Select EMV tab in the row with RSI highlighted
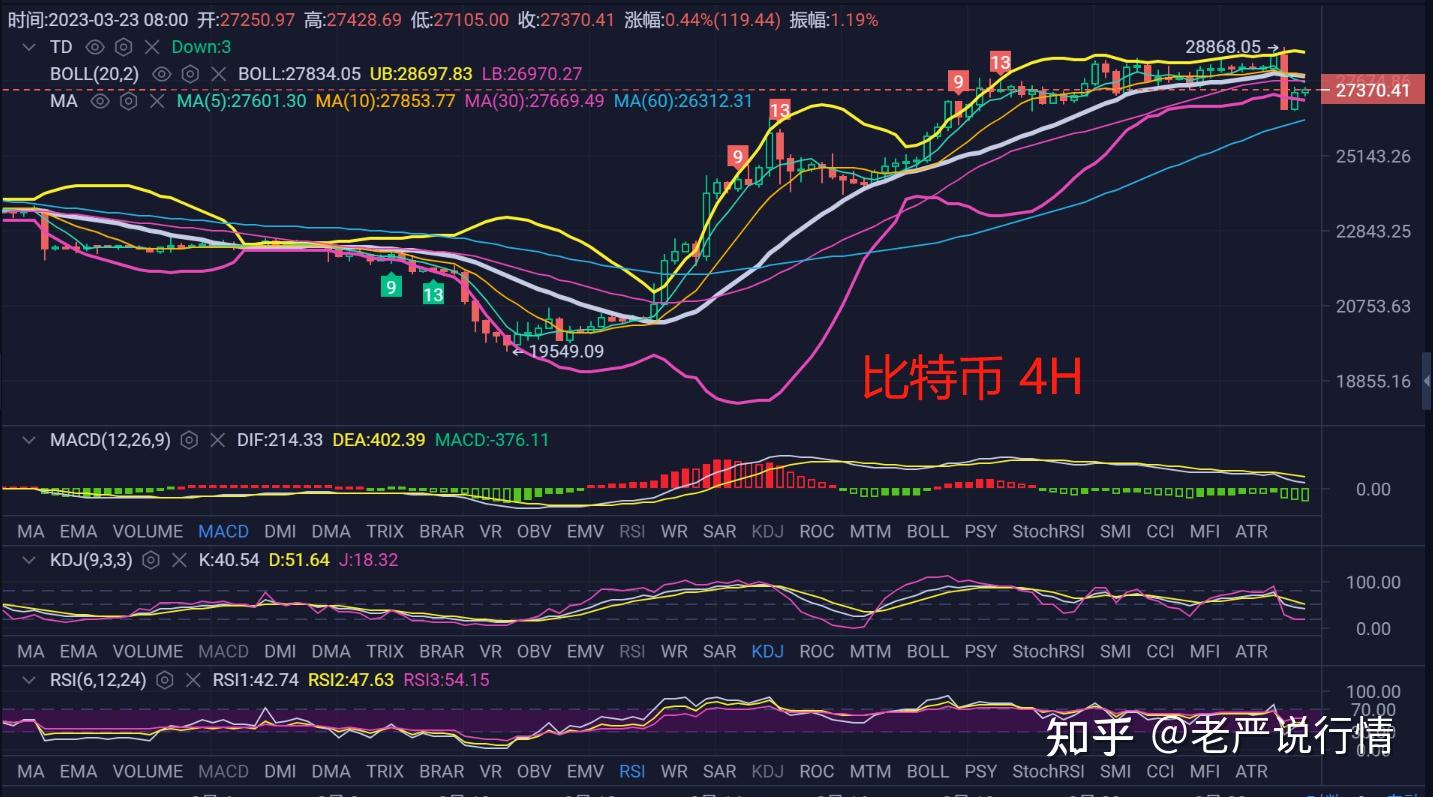 click(585, 771)
